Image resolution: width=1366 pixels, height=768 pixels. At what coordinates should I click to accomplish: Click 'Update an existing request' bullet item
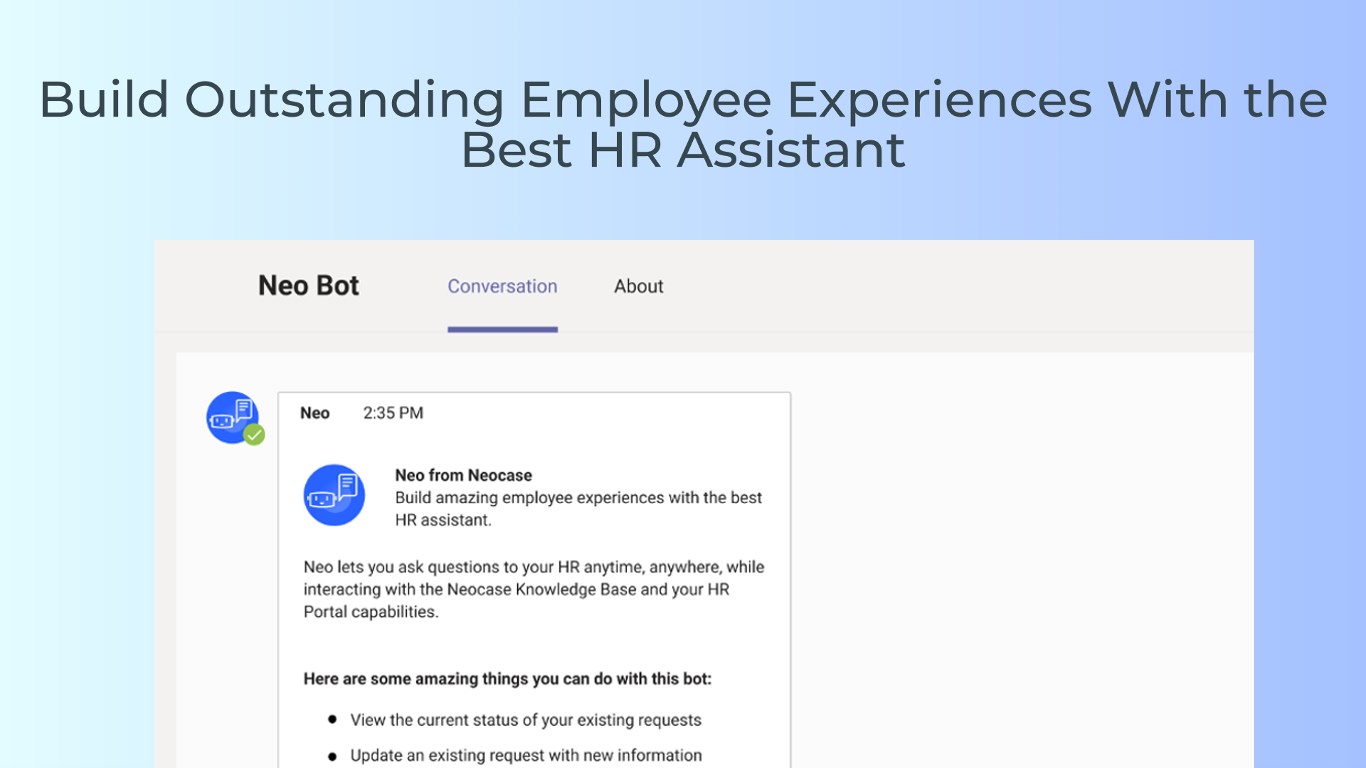click(526, 755)
